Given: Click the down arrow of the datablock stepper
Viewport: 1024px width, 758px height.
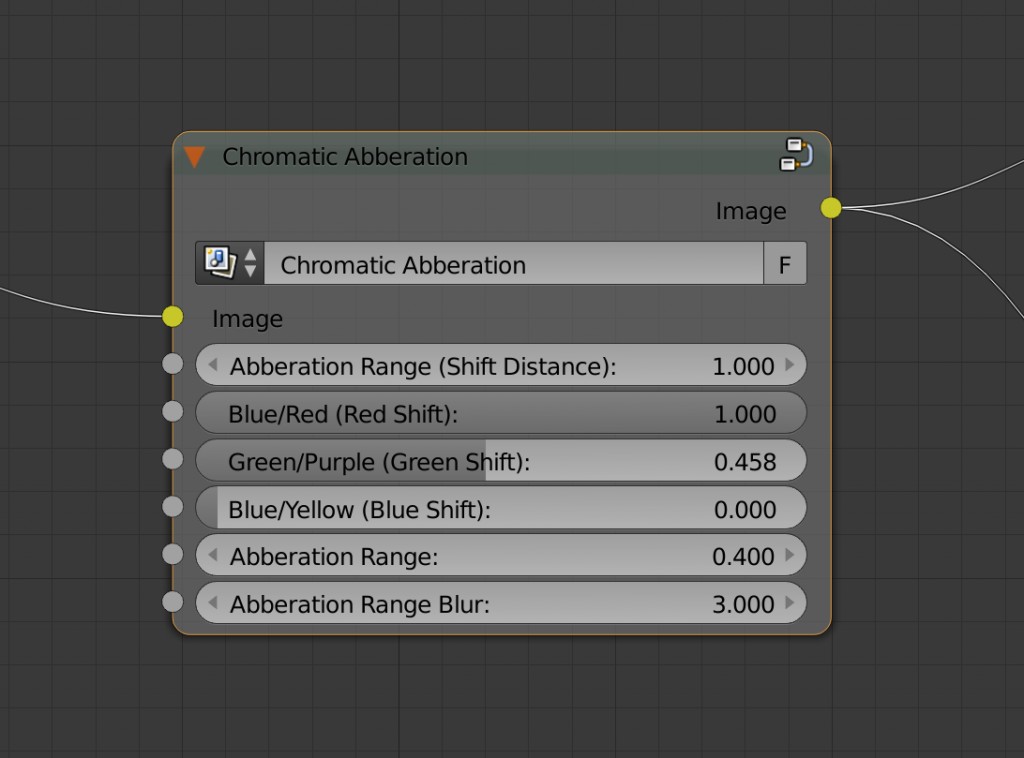Looking at the screenshot, I should point(251,271).
